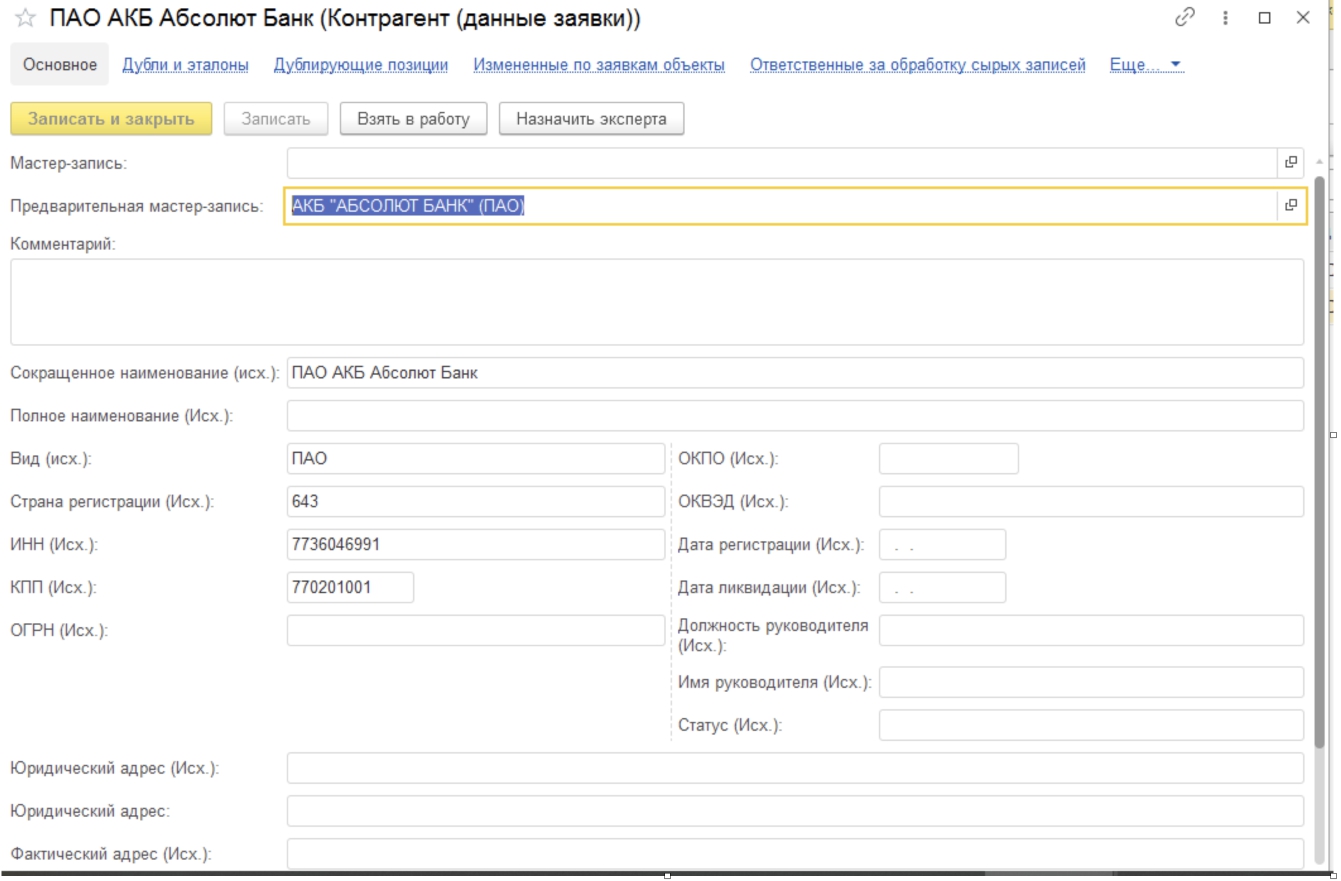The image size is (1341, 881).
Task: Go to Дублирующие позиции tab
Action: (x=361, y=65)
